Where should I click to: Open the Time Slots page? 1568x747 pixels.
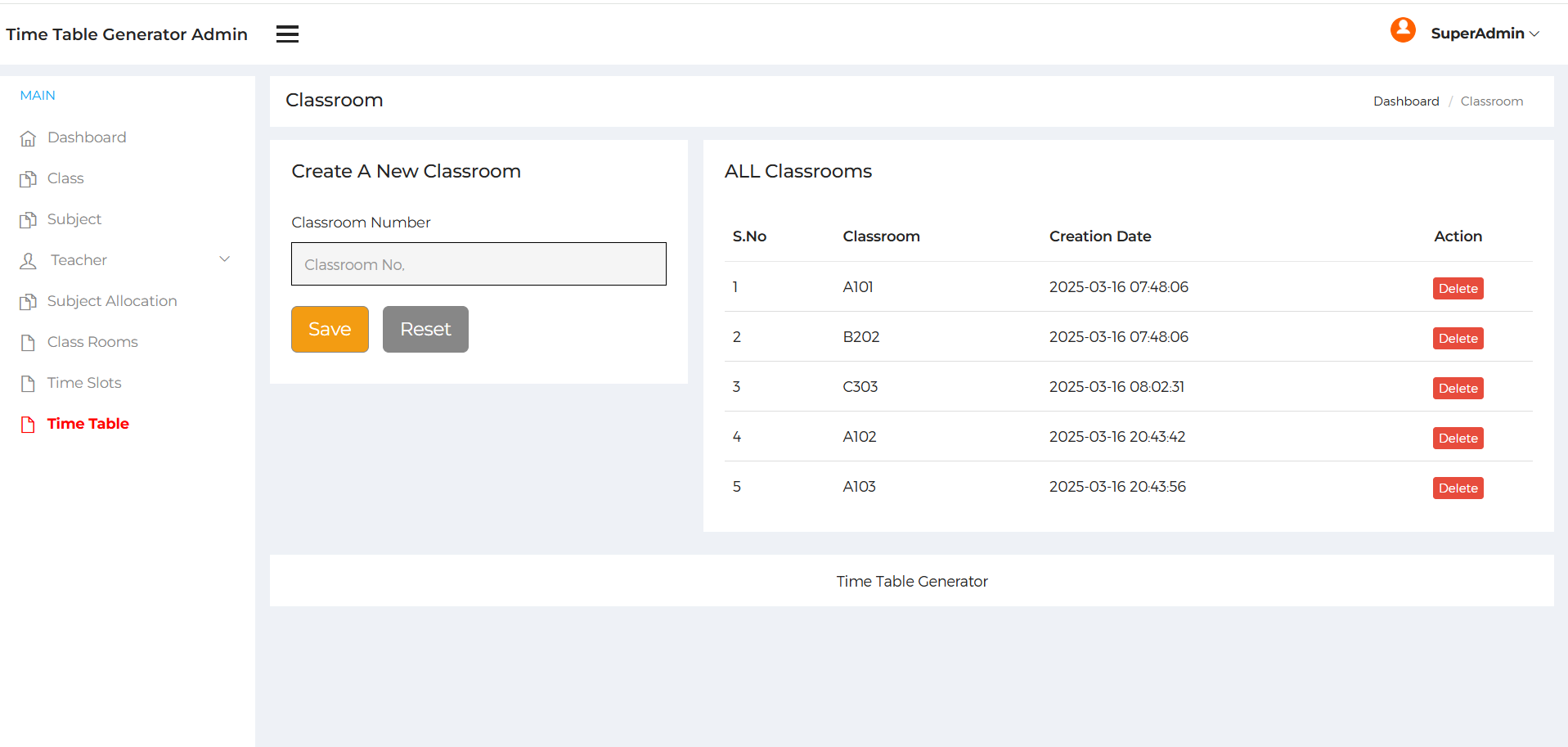tap(84, 383)
